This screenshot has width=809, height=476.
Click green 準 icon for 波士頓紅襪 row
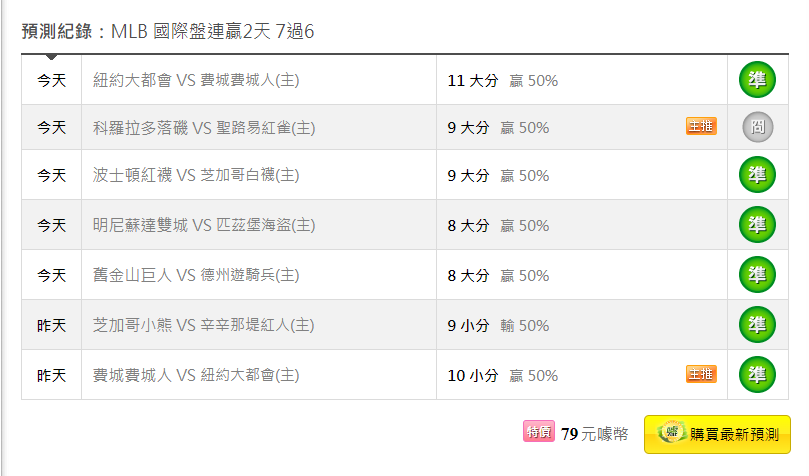click(757, 175)
